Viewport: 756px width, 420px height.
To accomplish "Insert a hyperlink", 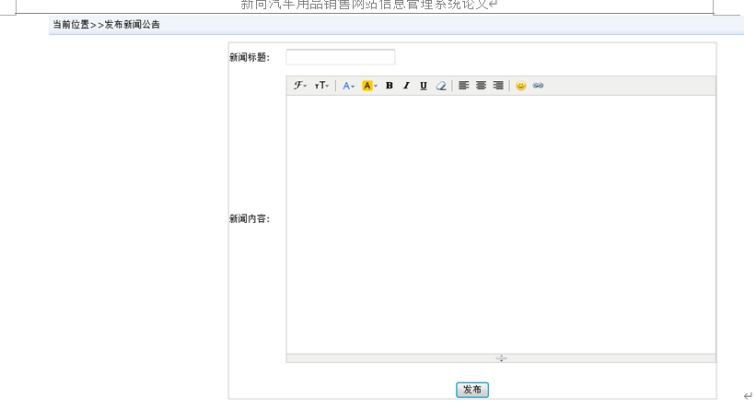I will click(538, 85).
